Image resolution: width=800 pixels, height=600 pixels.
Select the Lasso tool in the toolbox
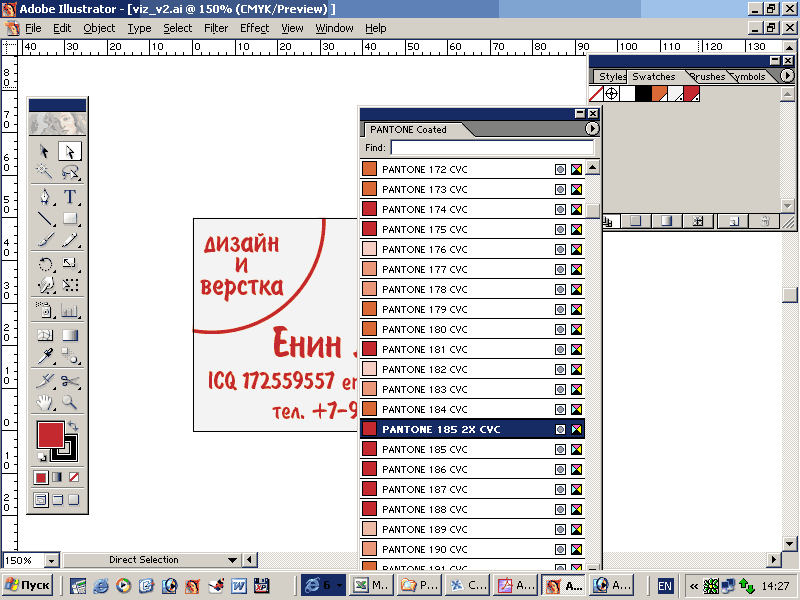pos(70,172)
